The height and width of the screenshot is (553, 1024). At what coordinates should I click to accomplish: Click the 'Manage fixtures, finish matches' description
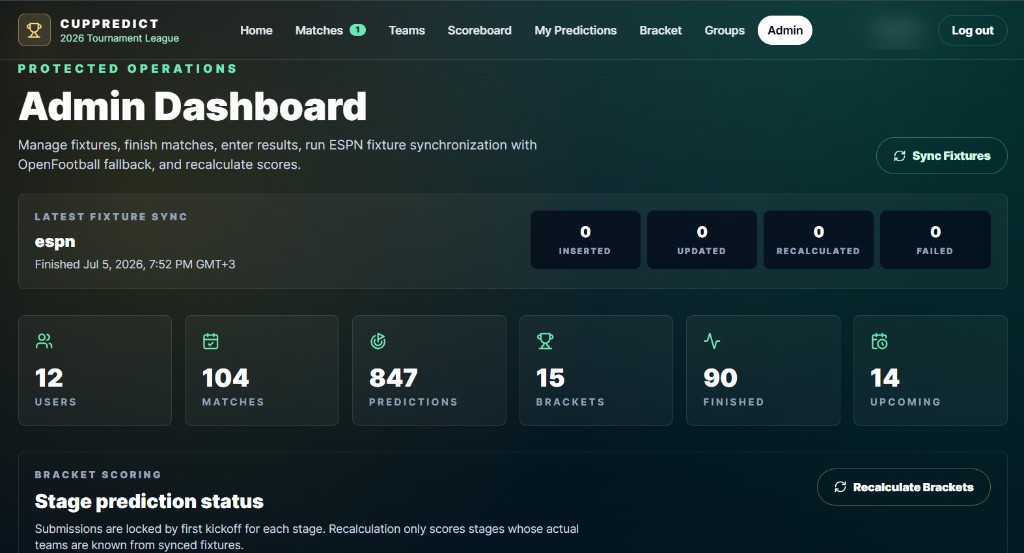[x=278, y=155]
